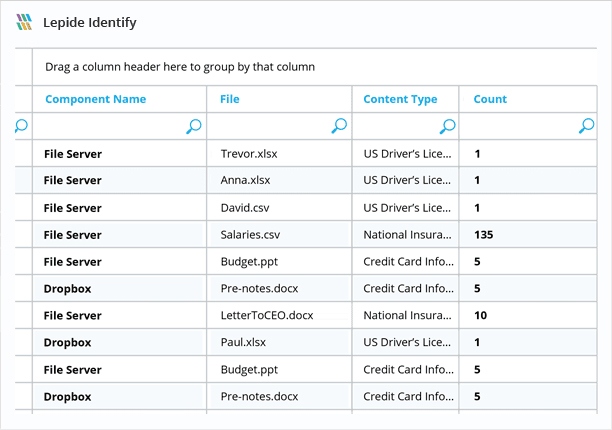Select the Salaries.csv file entry
This screenshot has height=430, width=612.
click(252, 235)
